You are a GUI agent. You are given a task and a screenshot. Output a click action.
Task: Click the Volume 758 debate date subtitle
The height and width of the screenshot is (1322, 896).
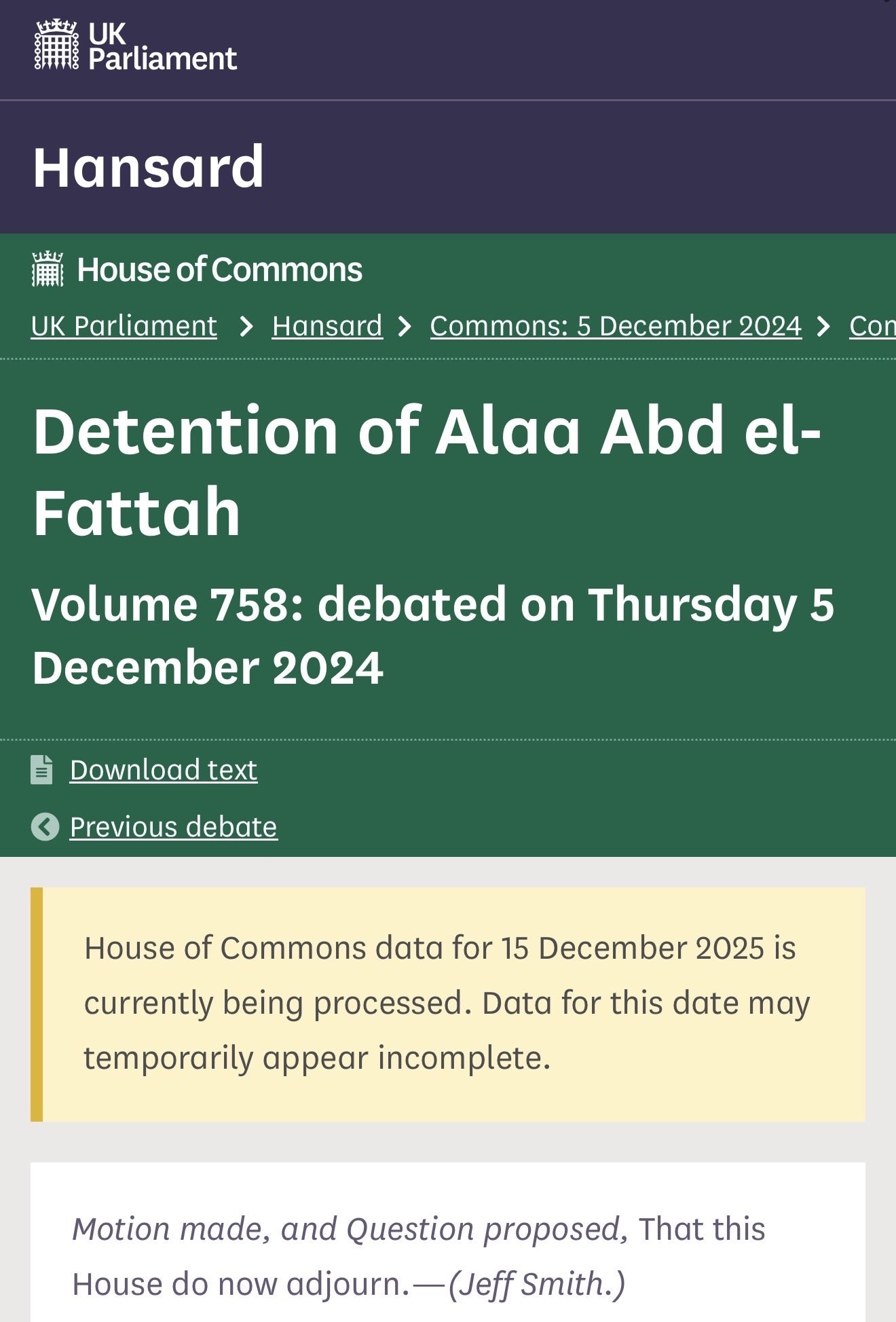(432, 636)
